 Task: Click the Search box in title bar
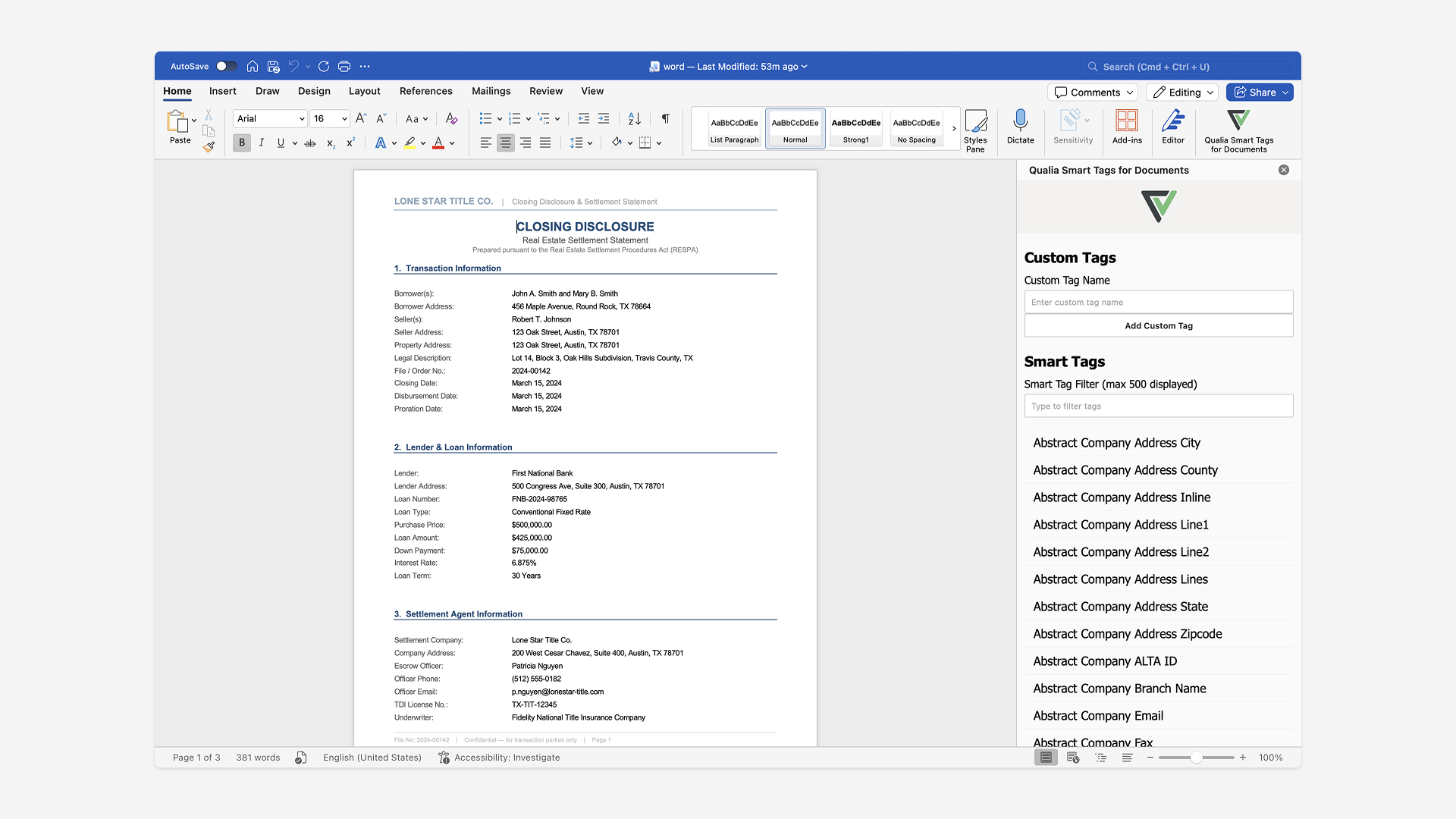tap(1189, 67)
